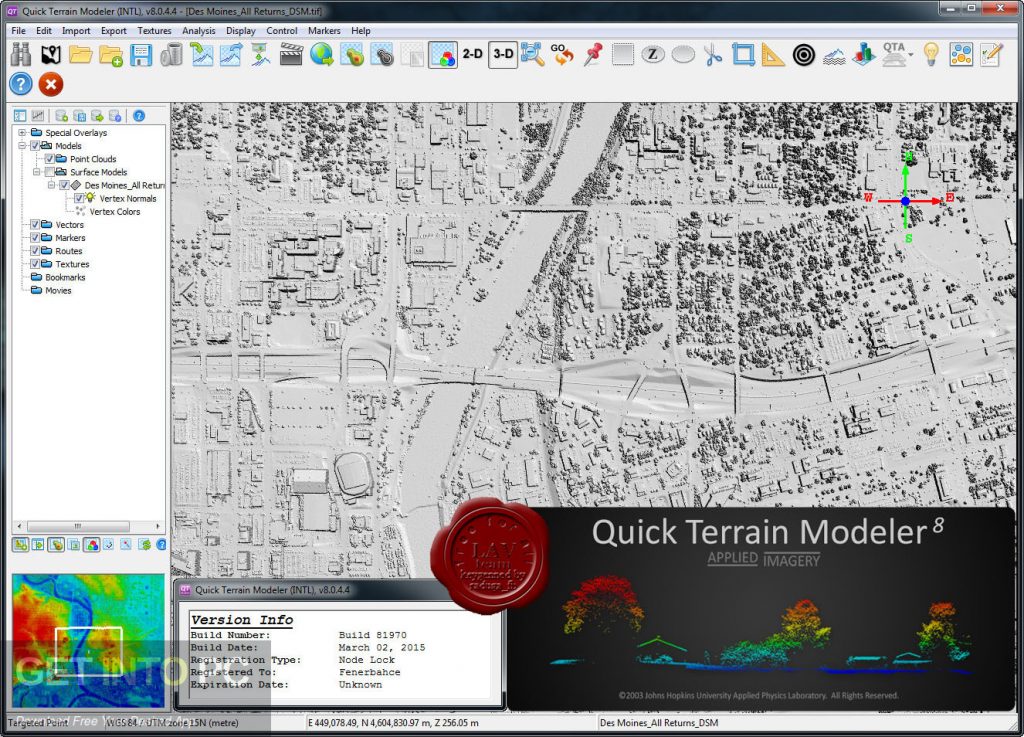Screen dimensions: 1024x737
Task: Click the notepad with pencil icon
Action: pos(991,55)
